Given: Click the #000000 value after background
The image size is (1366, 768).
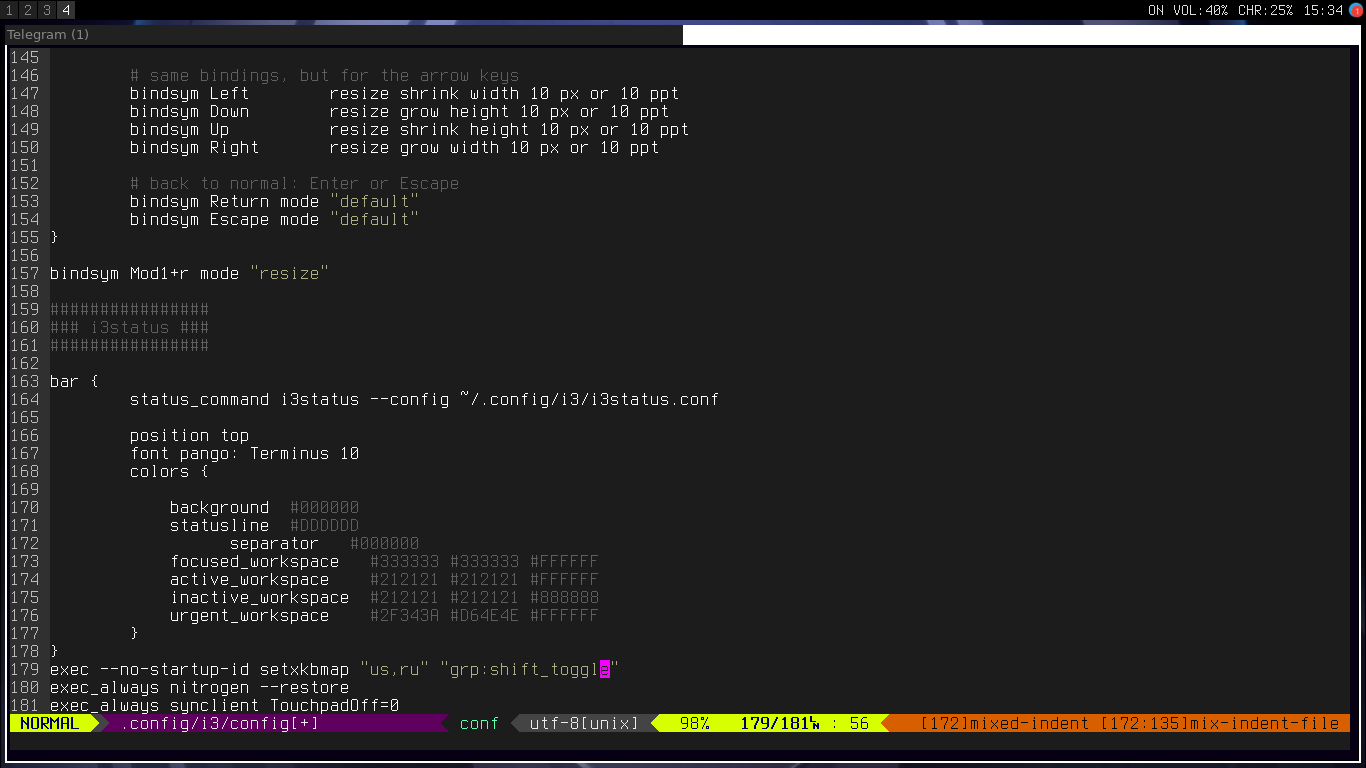Looking at the screenshot, I should 324,507.
